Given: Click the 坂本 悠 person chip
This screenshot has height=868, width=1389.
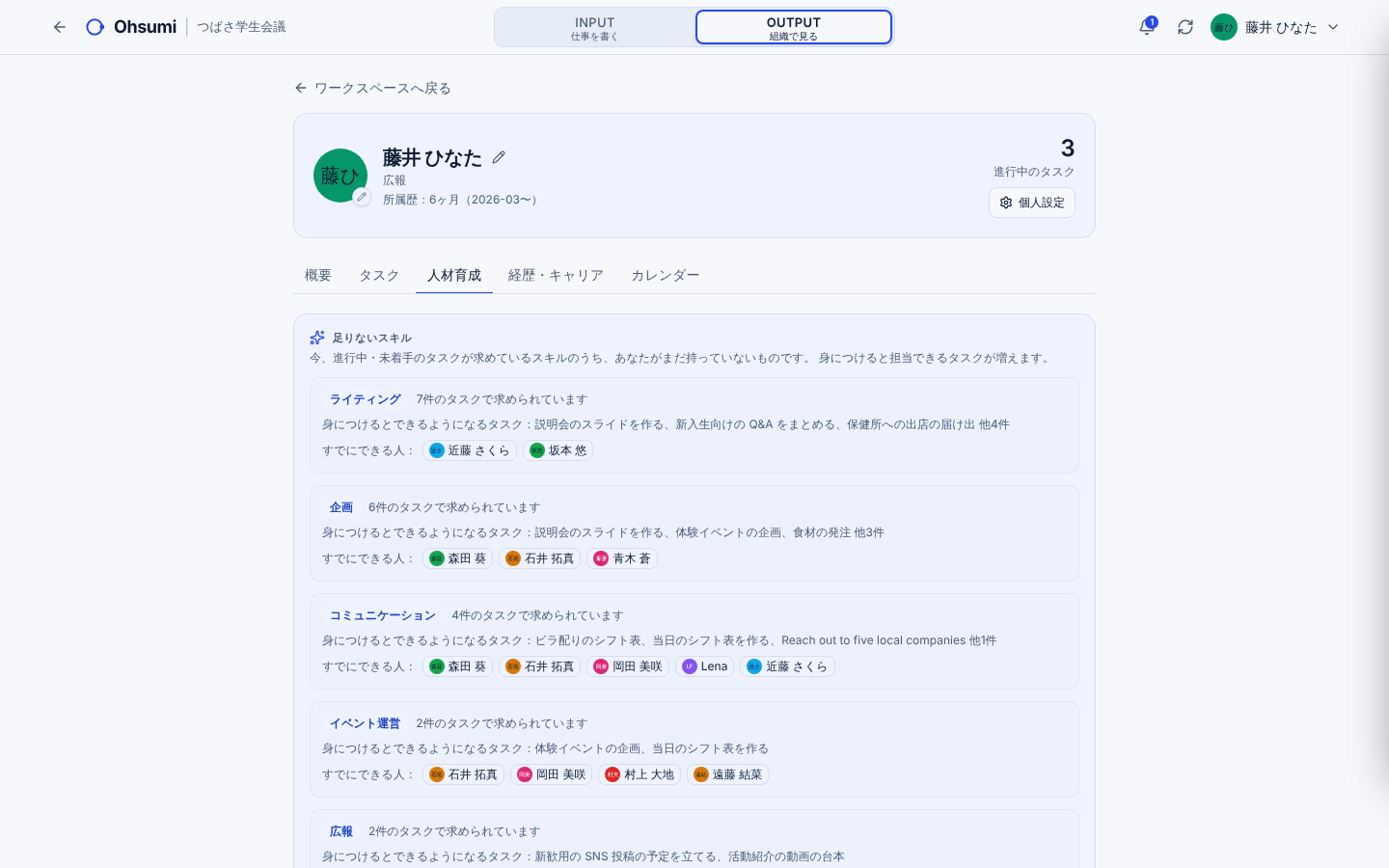Looking at the screenshot, I should [x=558, y=450].
